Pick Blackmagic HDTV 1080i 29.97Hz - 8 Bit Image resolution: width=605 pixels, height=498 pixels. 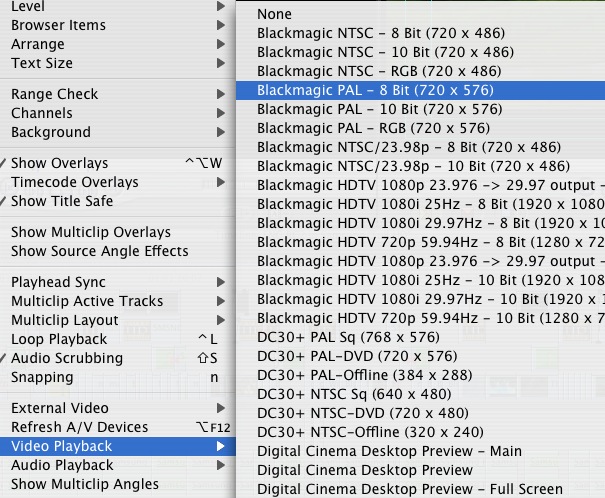coord(421,223)
